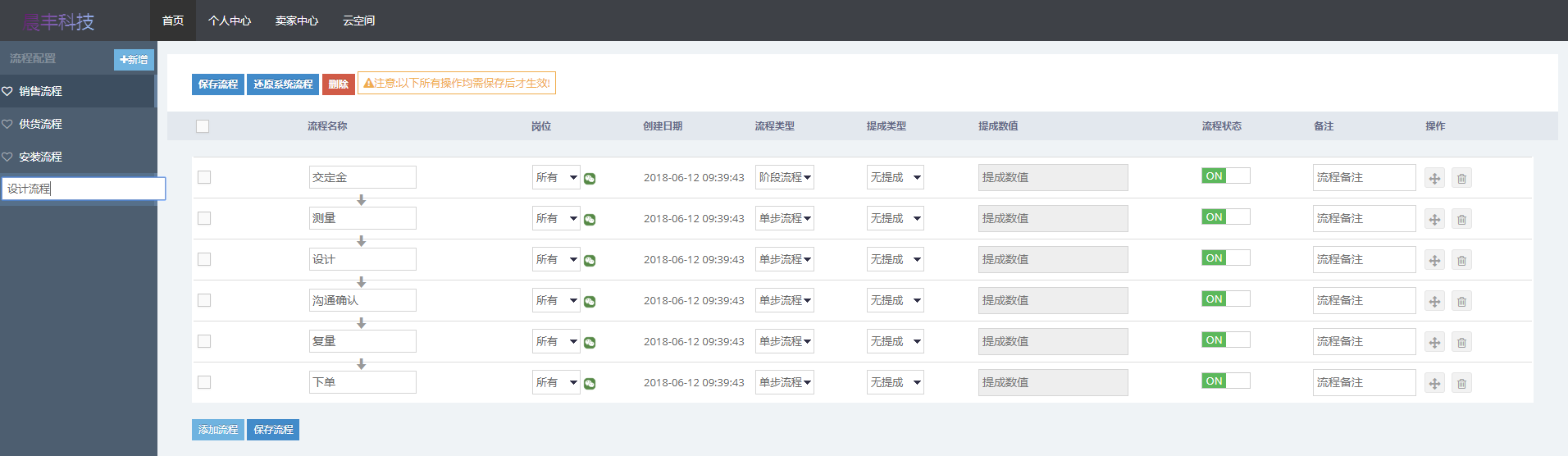Open the 个人中心 menu

tap(230, 21)
